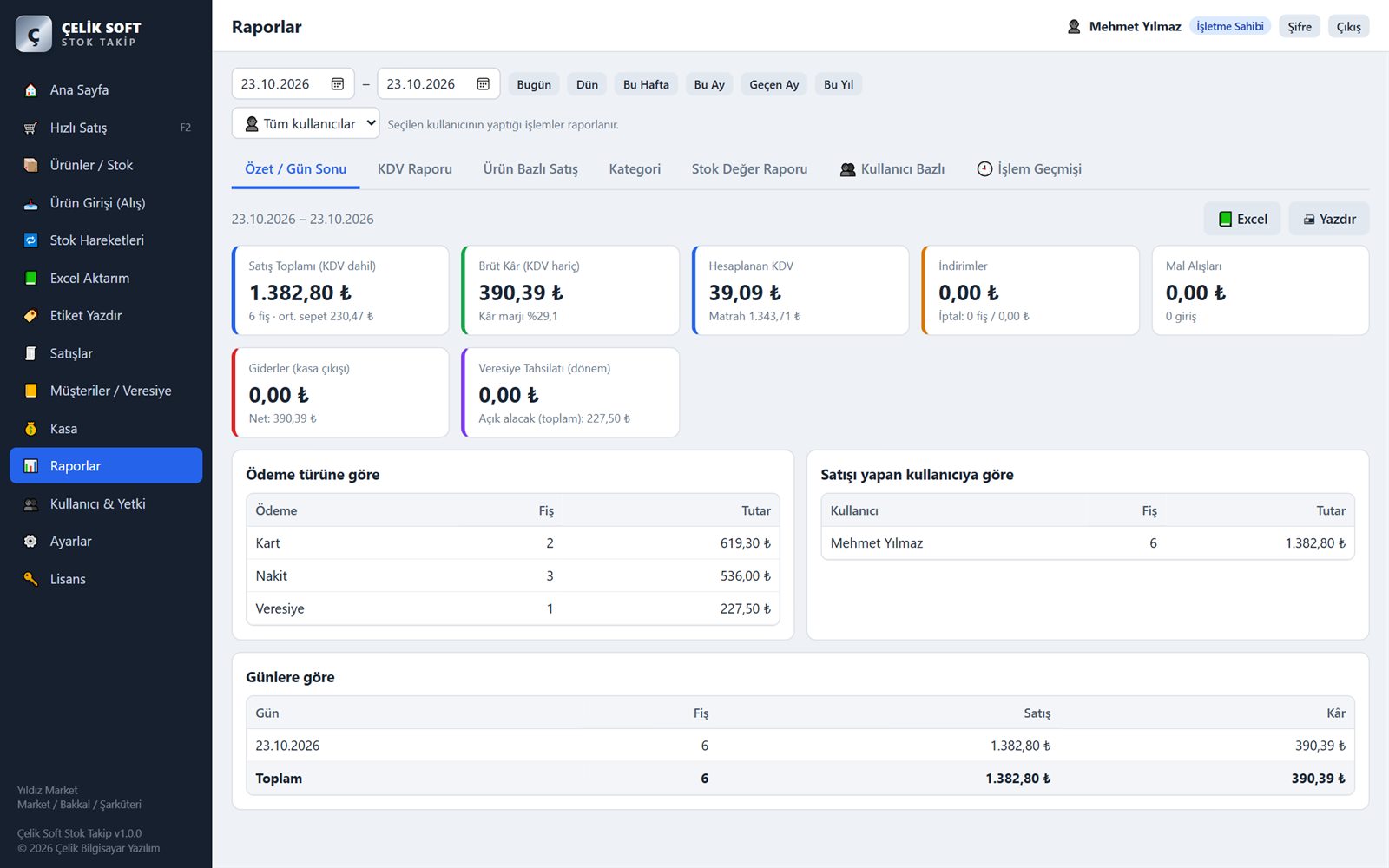
Task: Select the Kategori tab
Action: pos(635,169)
